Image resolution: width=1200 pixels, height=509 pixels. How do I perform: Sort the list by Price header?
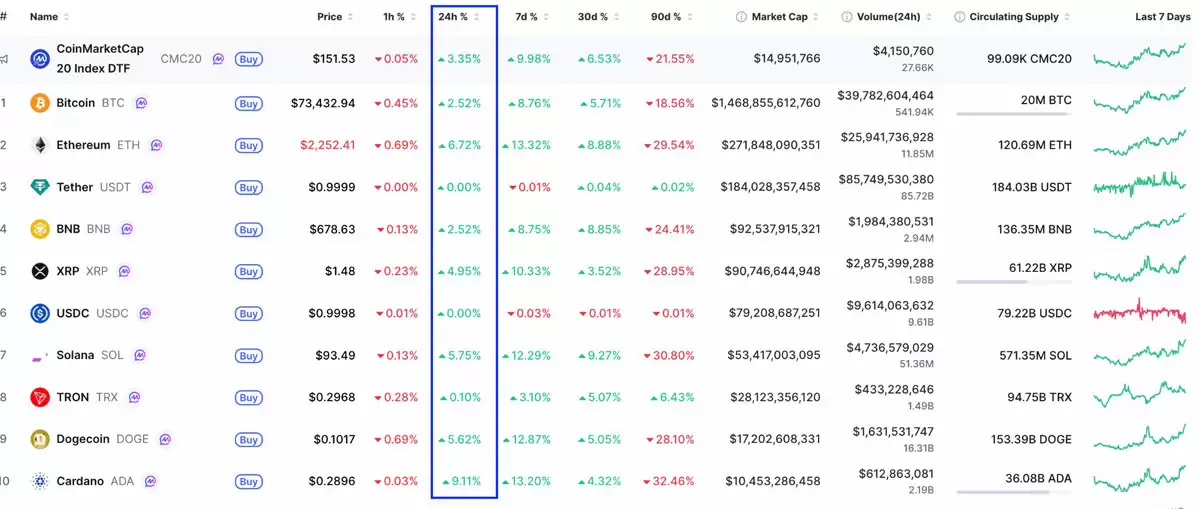coord(330,17)
